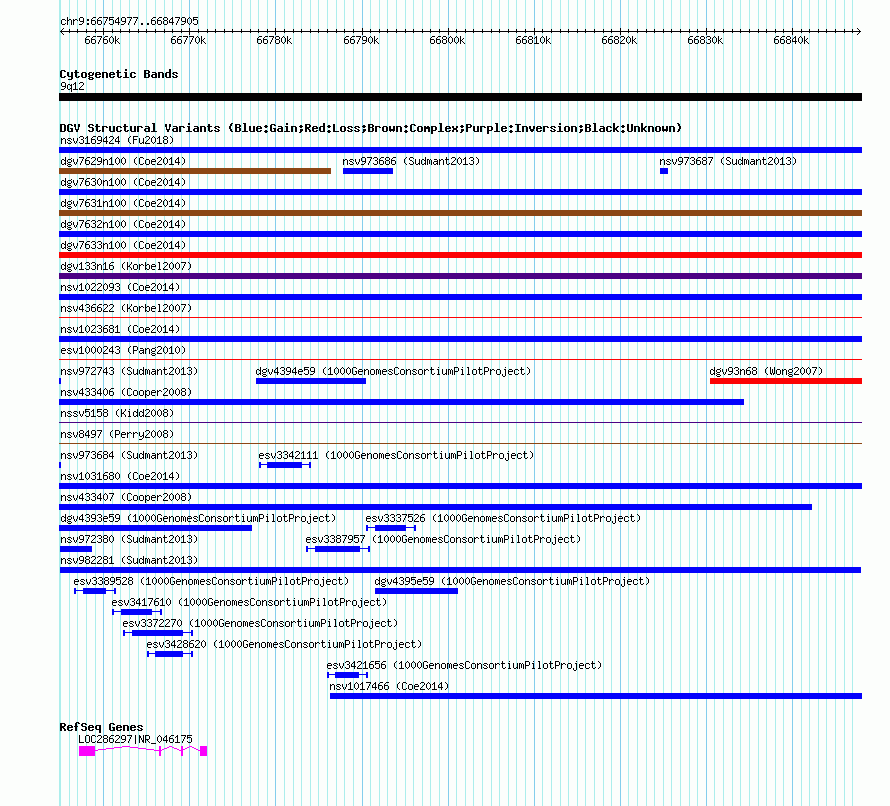Select the esv3372270 variant label
The height and width of the screenshot is (806, 890).
[x=260, y=623]
